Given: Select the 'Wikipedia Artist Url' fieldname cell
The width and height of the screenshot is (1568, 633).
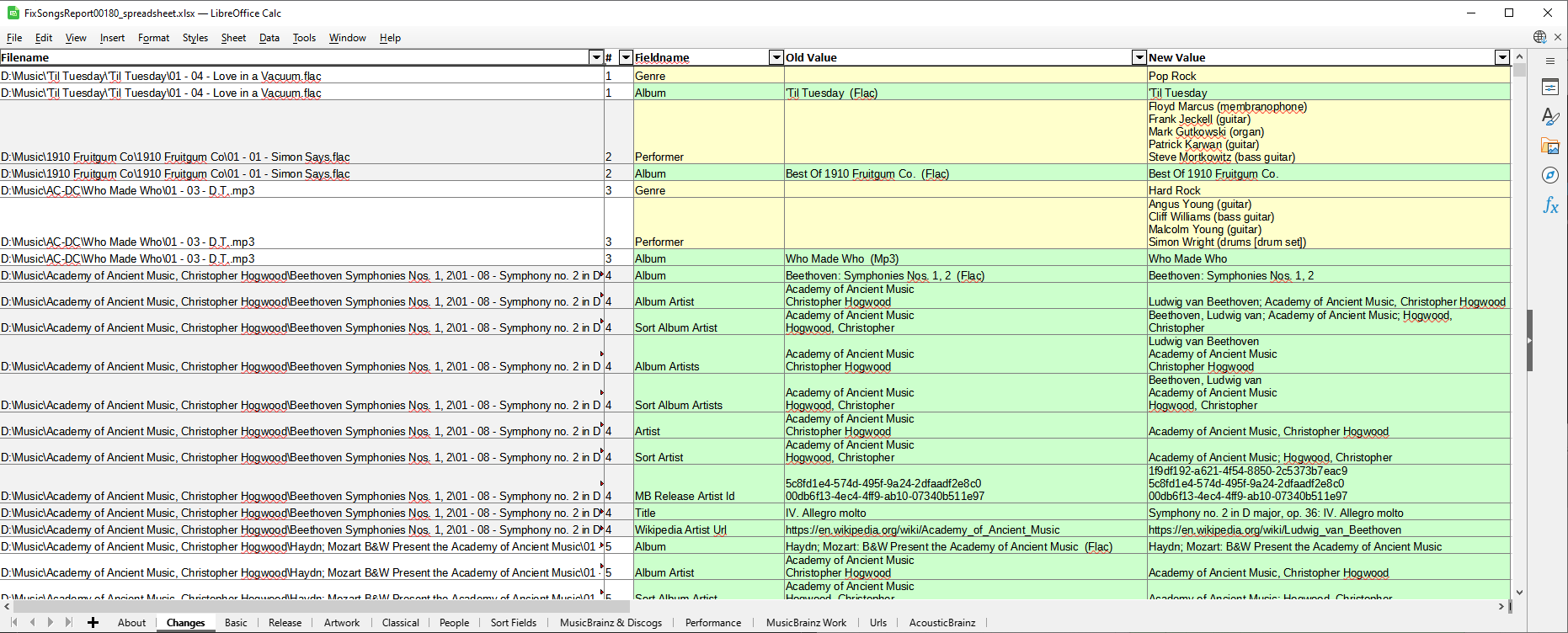Looking at the screenshot, I should pyautogui.click(x=708, y=529).
